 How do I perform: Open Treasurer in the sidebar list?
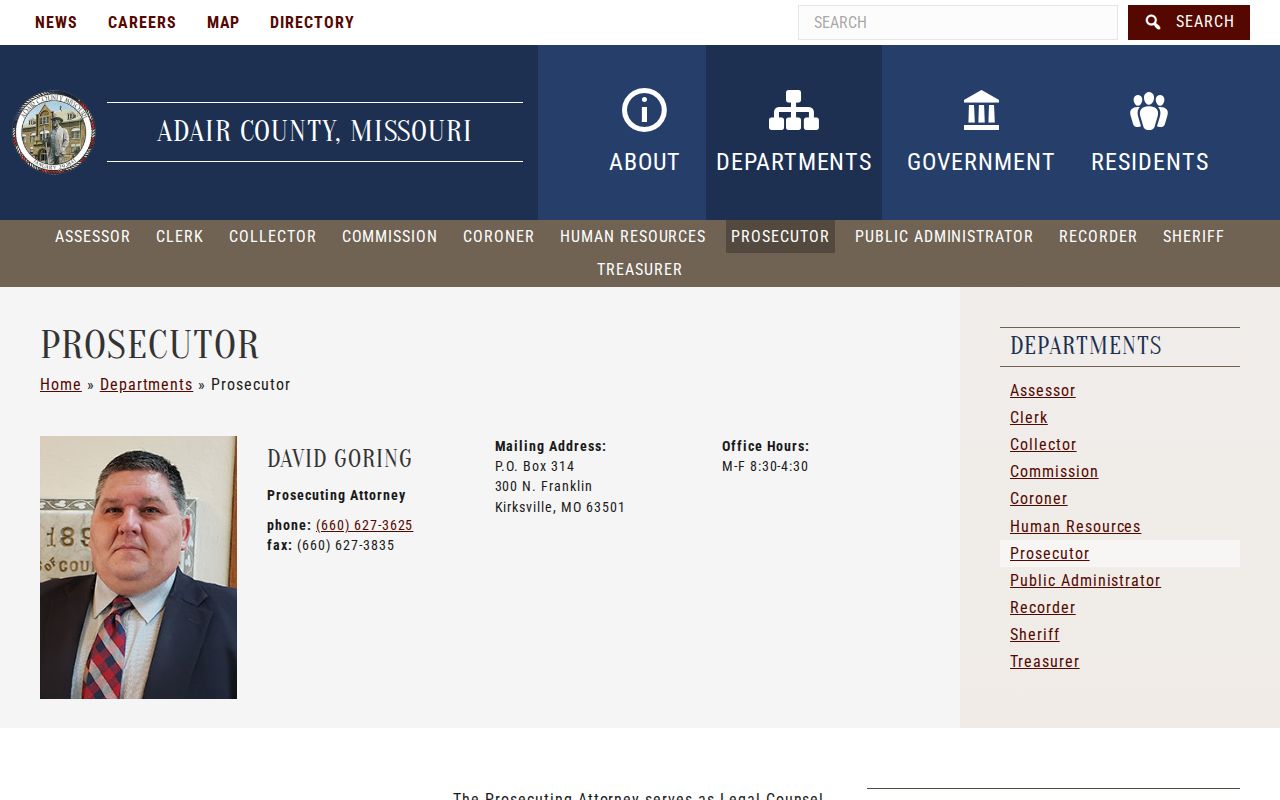pyautogui.click(x=1045, y=661)
